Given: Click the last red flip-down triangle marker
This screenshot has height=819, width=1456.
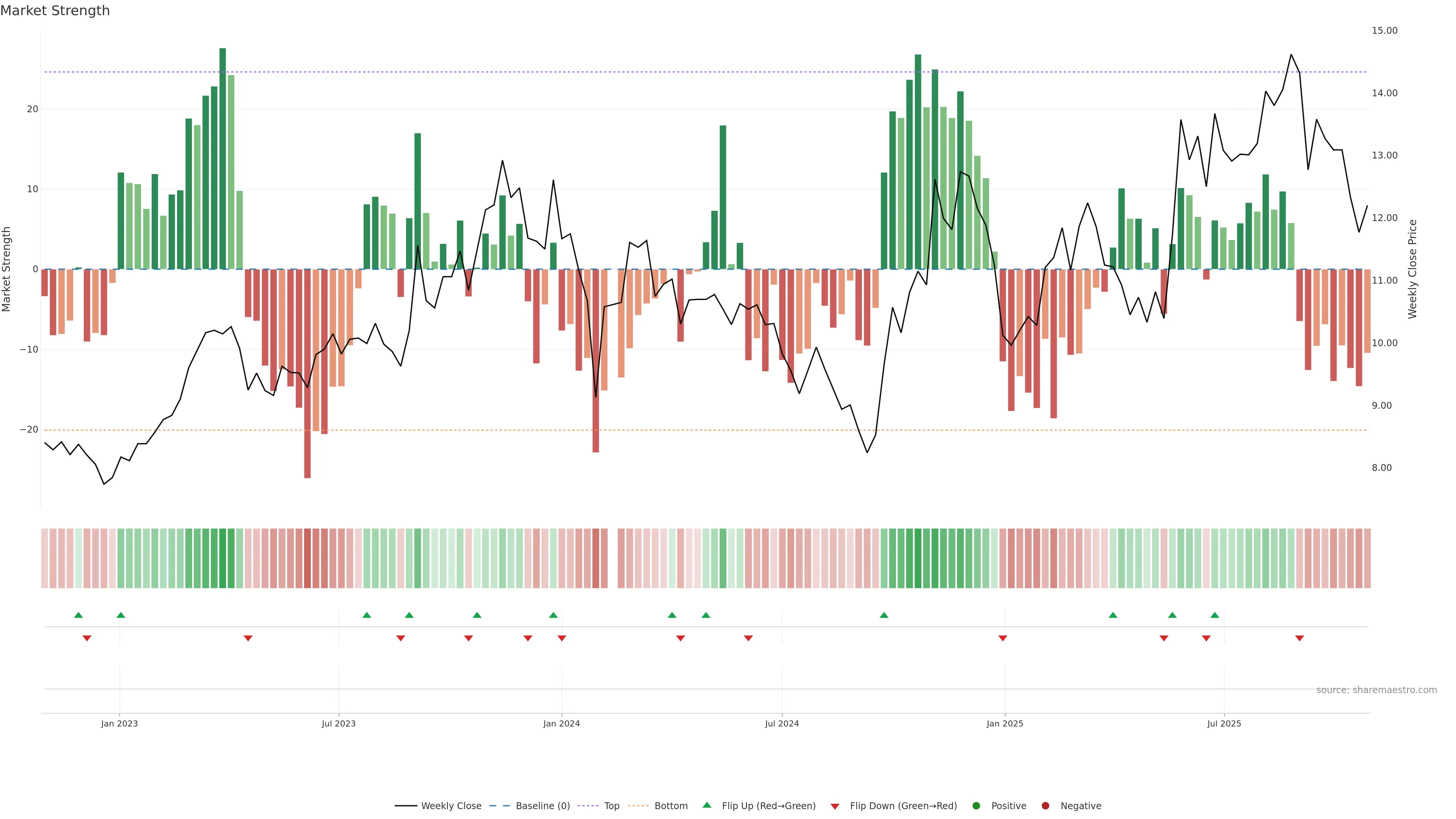Looking at the screenshot, I should pos(1299,638).
